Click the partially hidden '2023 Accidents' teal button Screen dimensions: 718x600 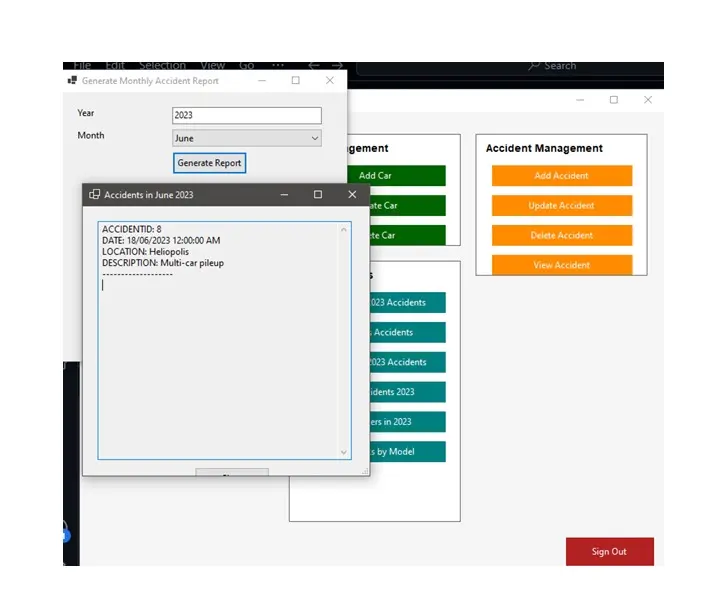click(408, 362)
